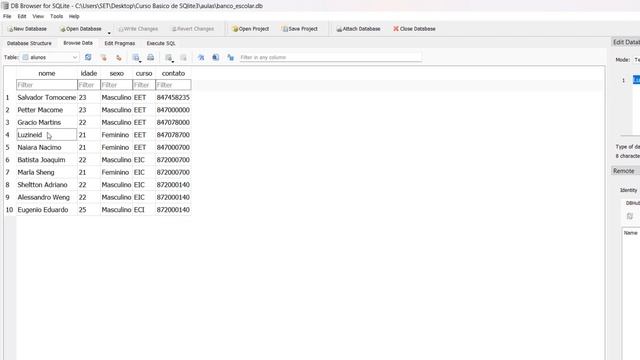
Task: Click the delete current record icon
Action: tap(183, 58)
